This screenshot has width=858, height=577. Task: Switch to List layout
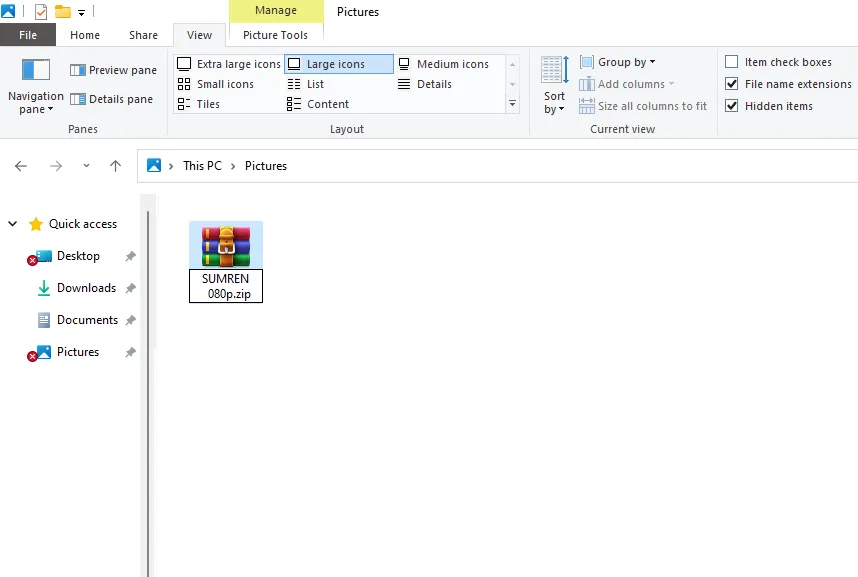click(x=306, y=84)
